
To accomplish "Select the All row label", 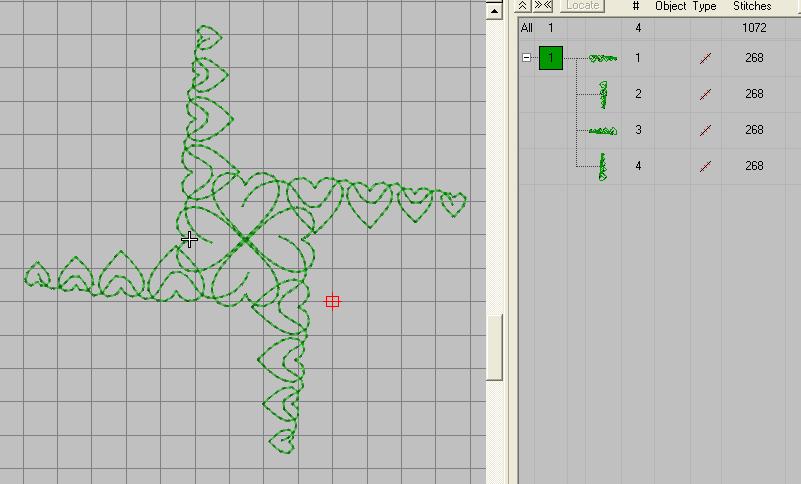I will click(x=527, y=28).
